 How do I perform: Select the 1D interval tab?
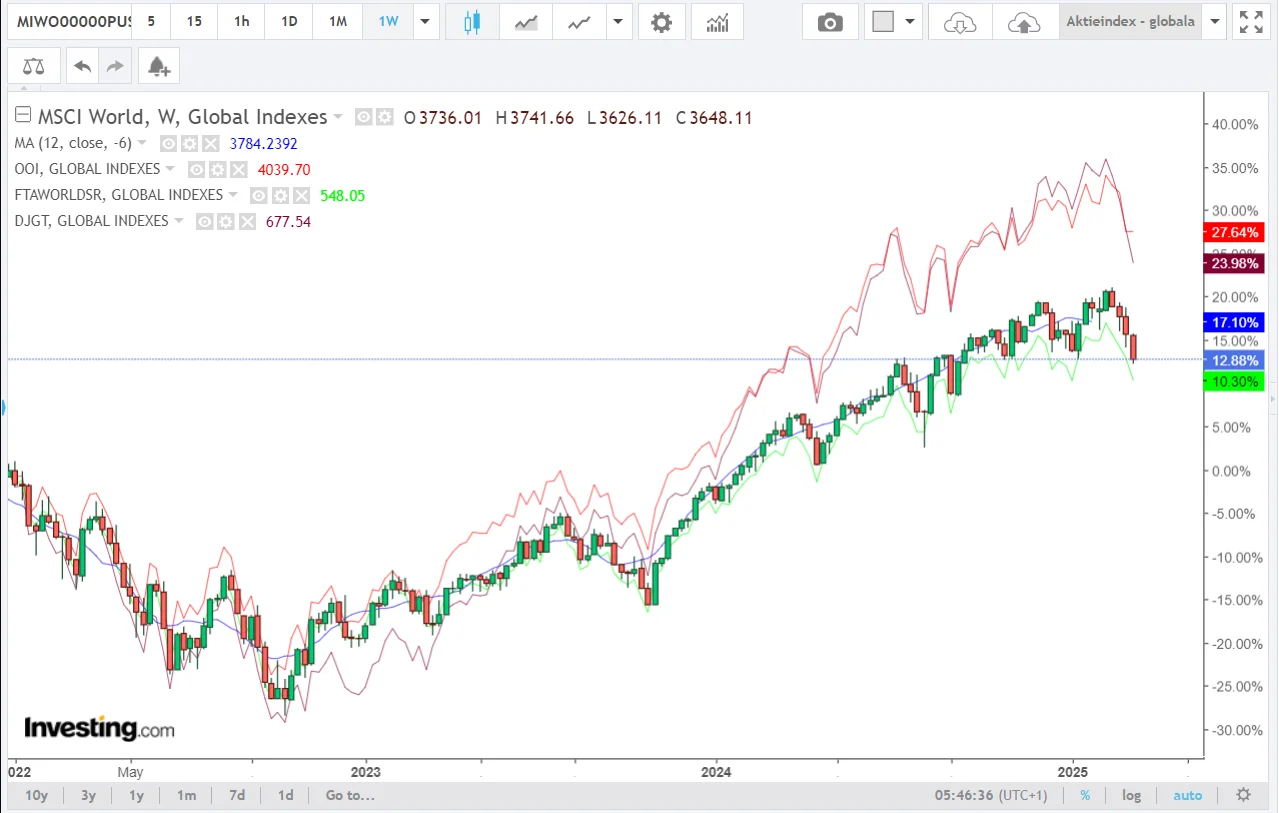pos(289,22)
